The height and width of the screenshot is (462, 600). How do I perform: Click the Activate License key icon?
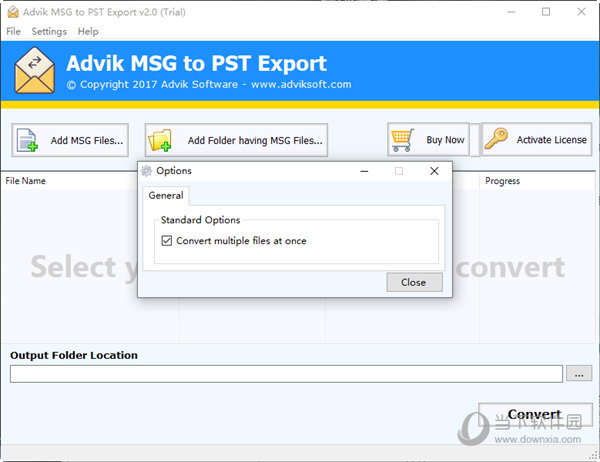[x=496, y=139]
